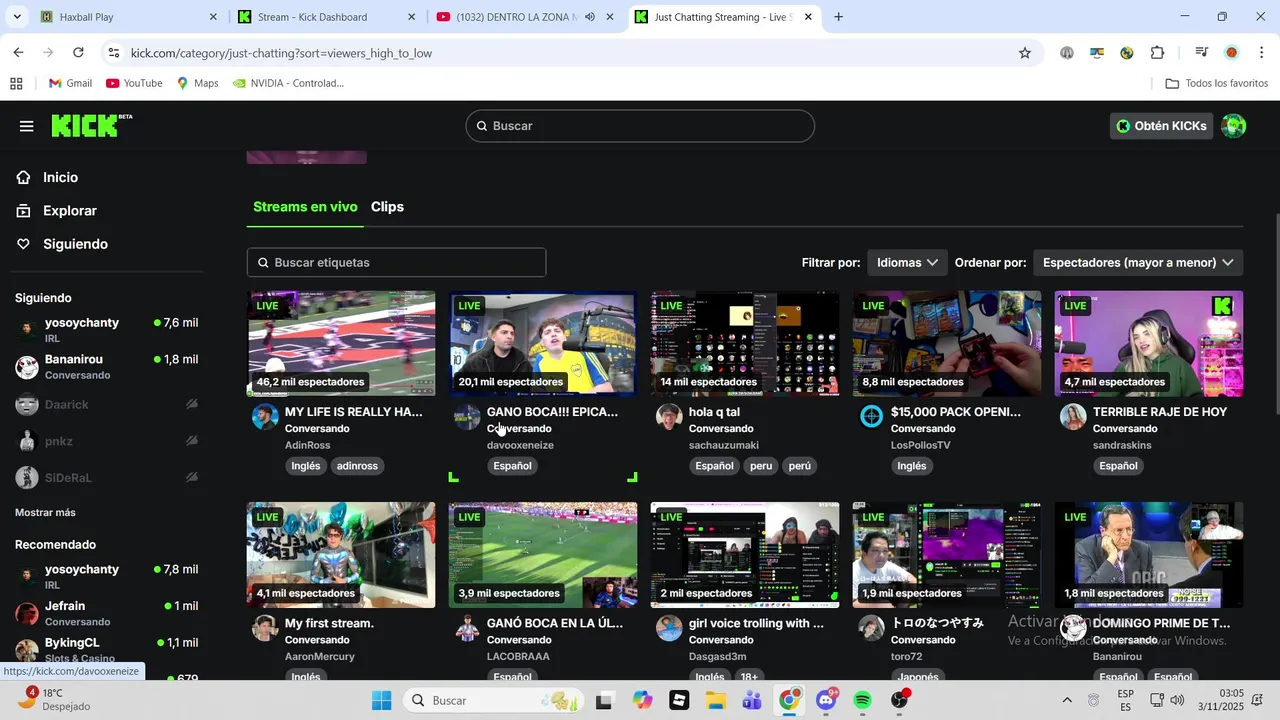
Task: Open the sachauzumaki stream thumbnail
Action: (745, 344)
